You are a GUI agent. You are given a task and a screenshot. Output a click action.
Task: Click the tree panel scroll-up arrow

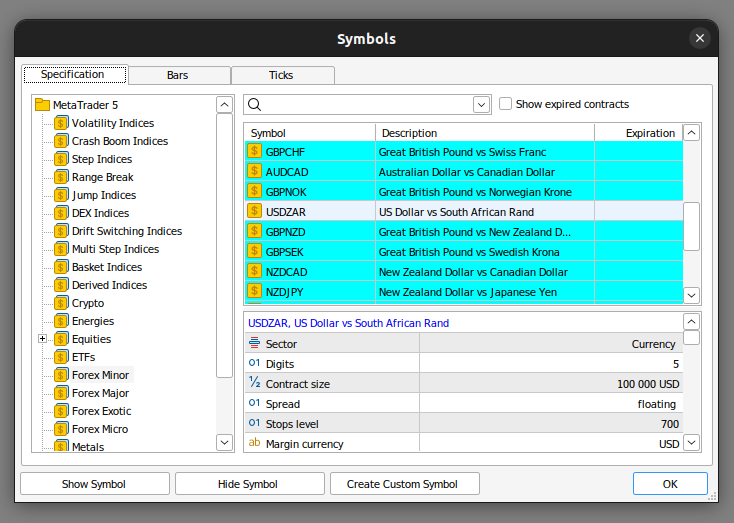coord(225,105)
